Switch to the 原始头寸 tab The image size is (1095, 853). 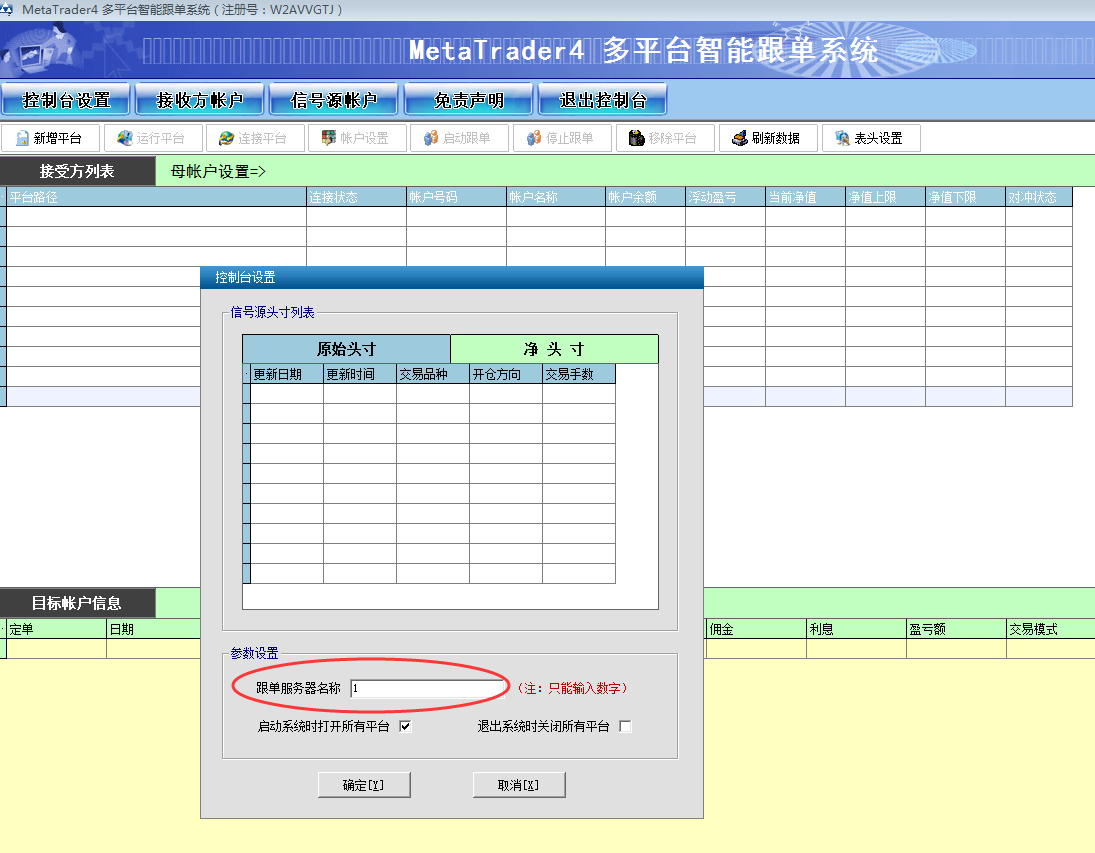346,349
